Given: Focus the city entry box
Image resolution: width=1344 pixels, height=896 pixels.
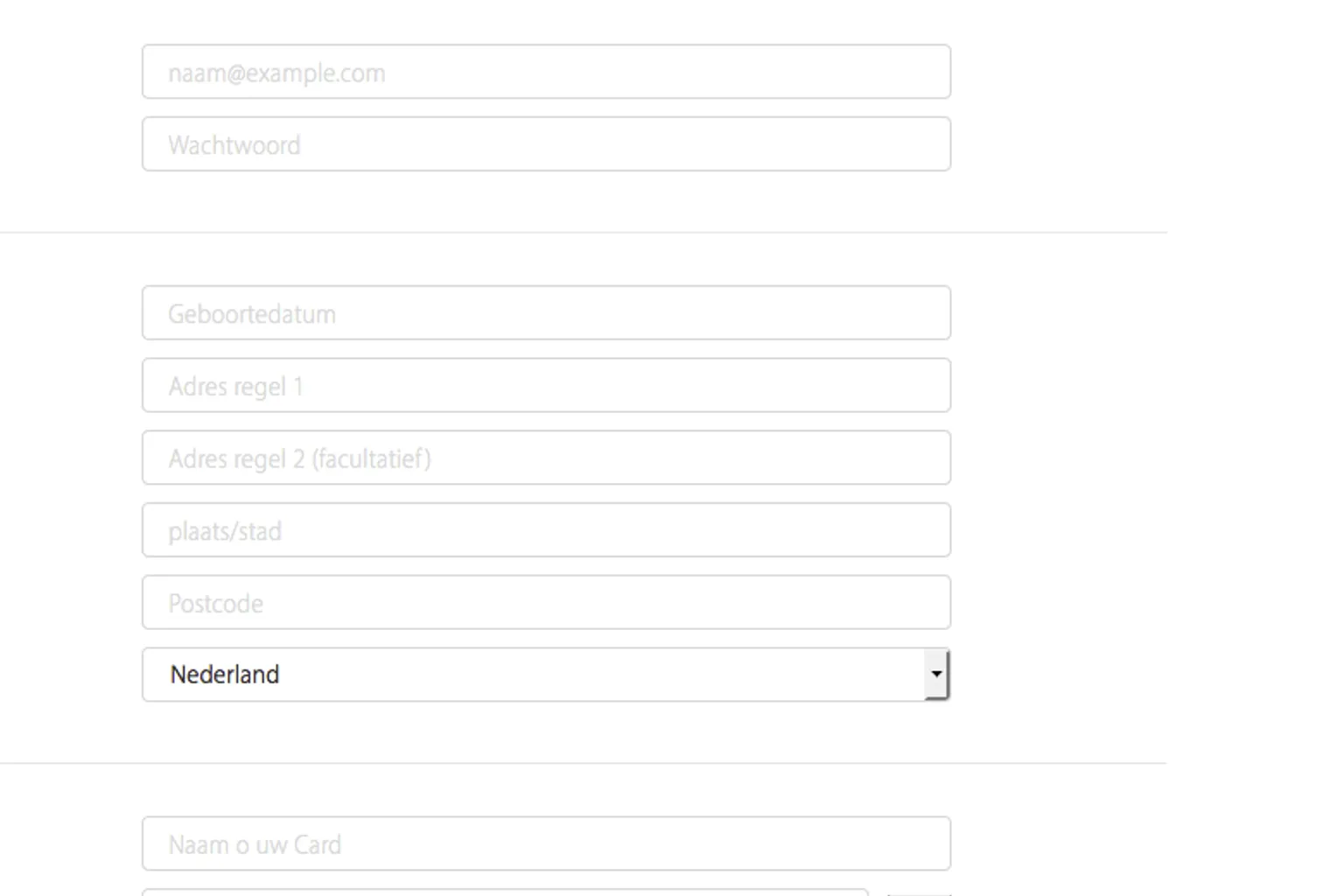Looking at the screenshot, I should (546, 530).
